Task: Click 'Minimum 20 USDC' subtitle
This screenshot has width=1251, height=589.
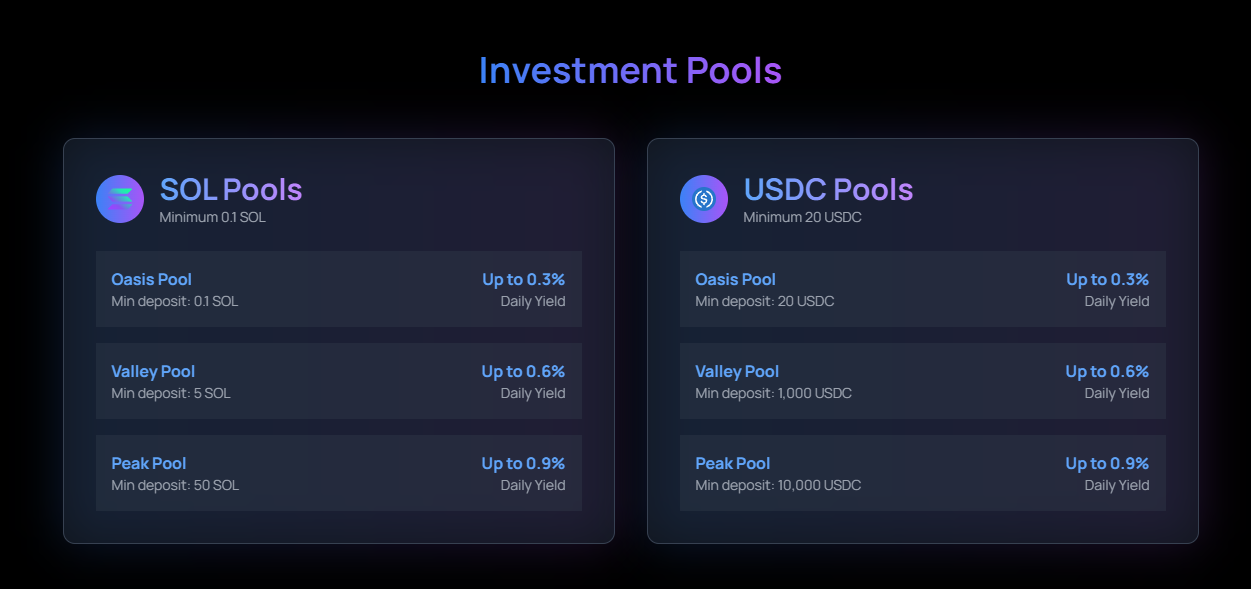Action: 803,217
